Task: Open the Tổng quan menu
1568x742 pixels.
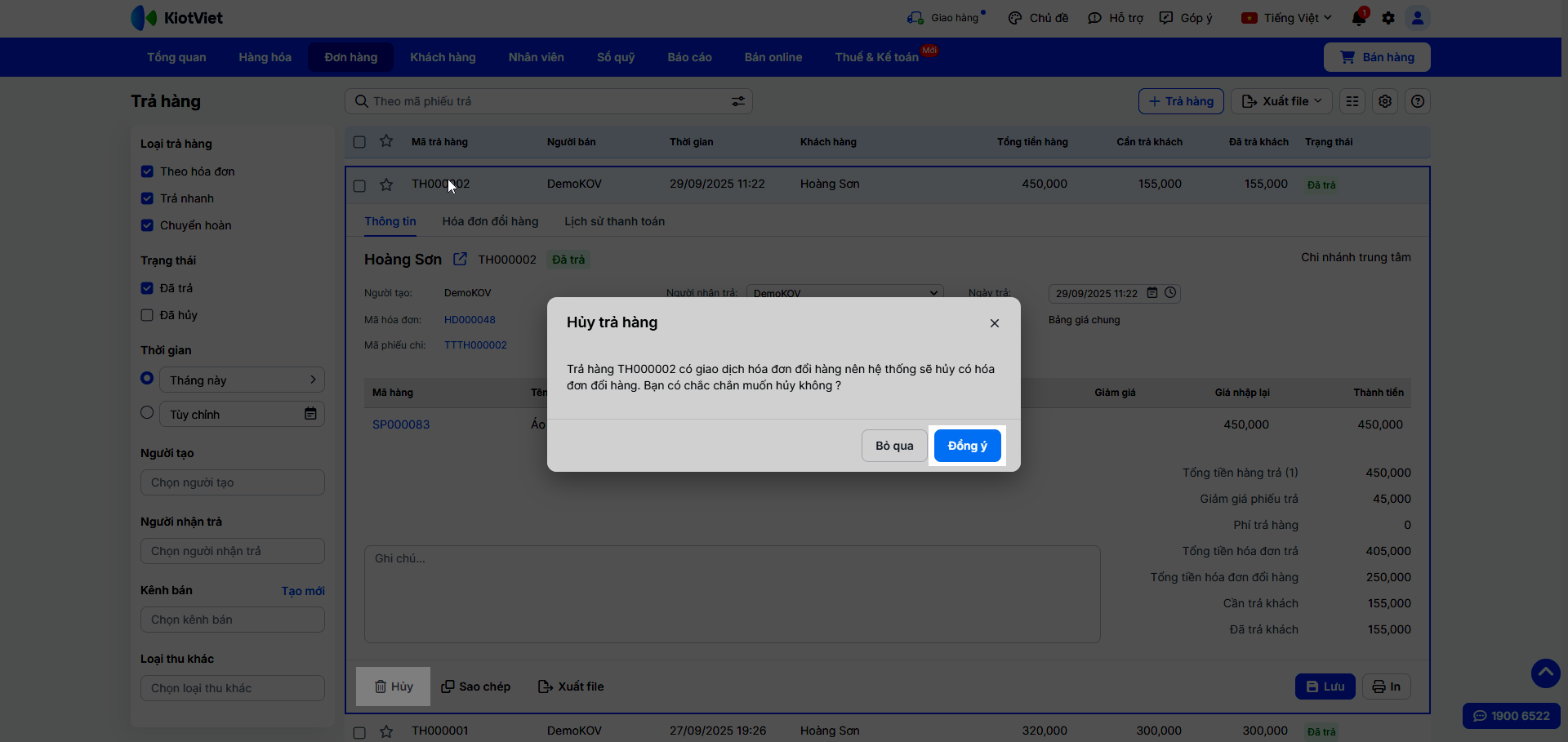Action: [176, 57]
